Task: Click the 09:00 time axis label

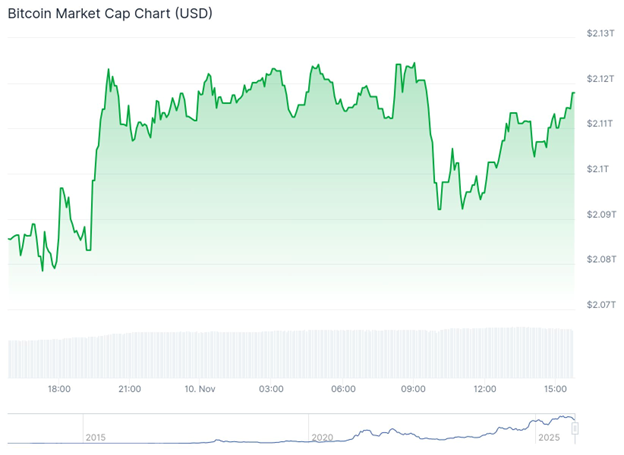Action: 414,388
